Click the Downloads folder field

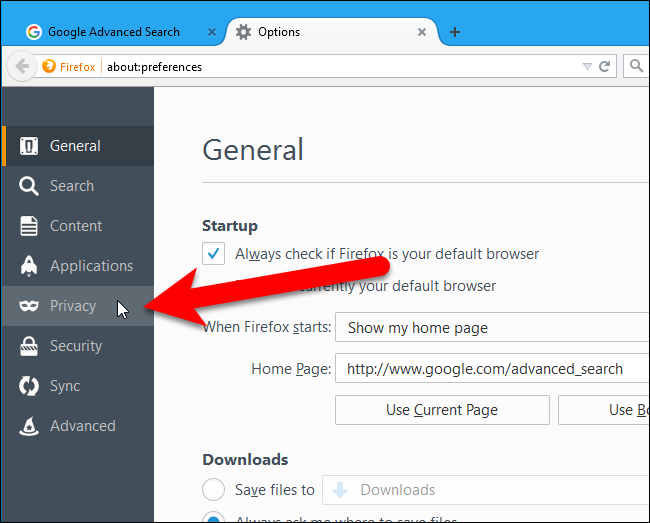pos(486,490)
